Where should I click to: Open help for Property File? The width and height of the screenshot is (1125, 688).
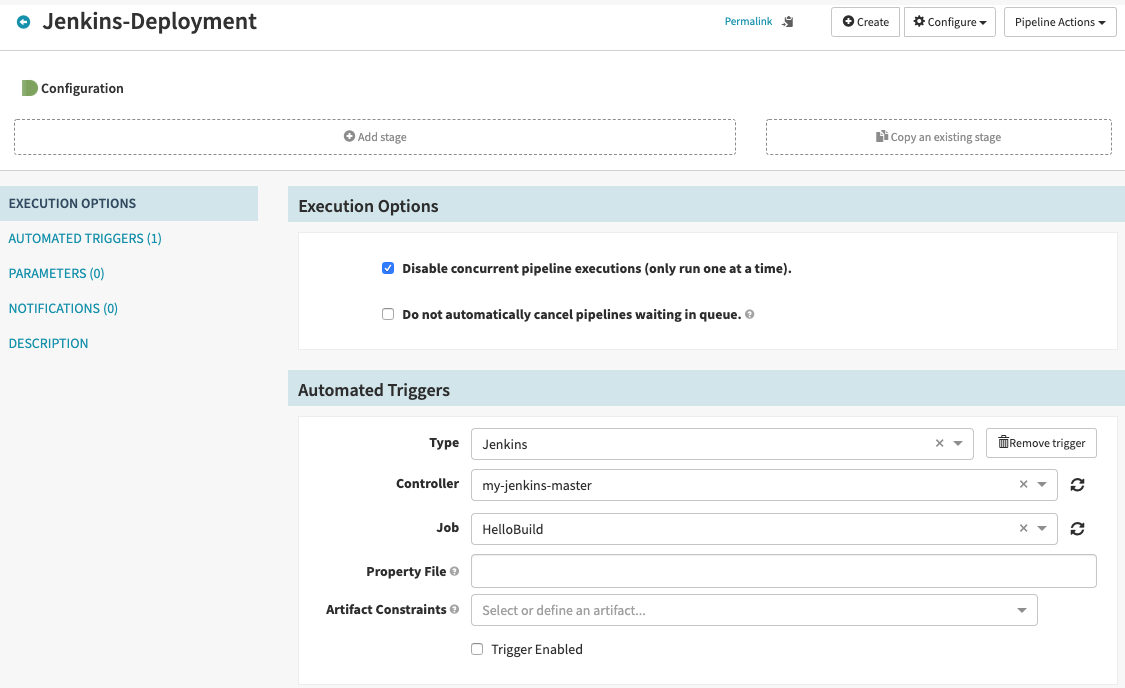(454, 571)
